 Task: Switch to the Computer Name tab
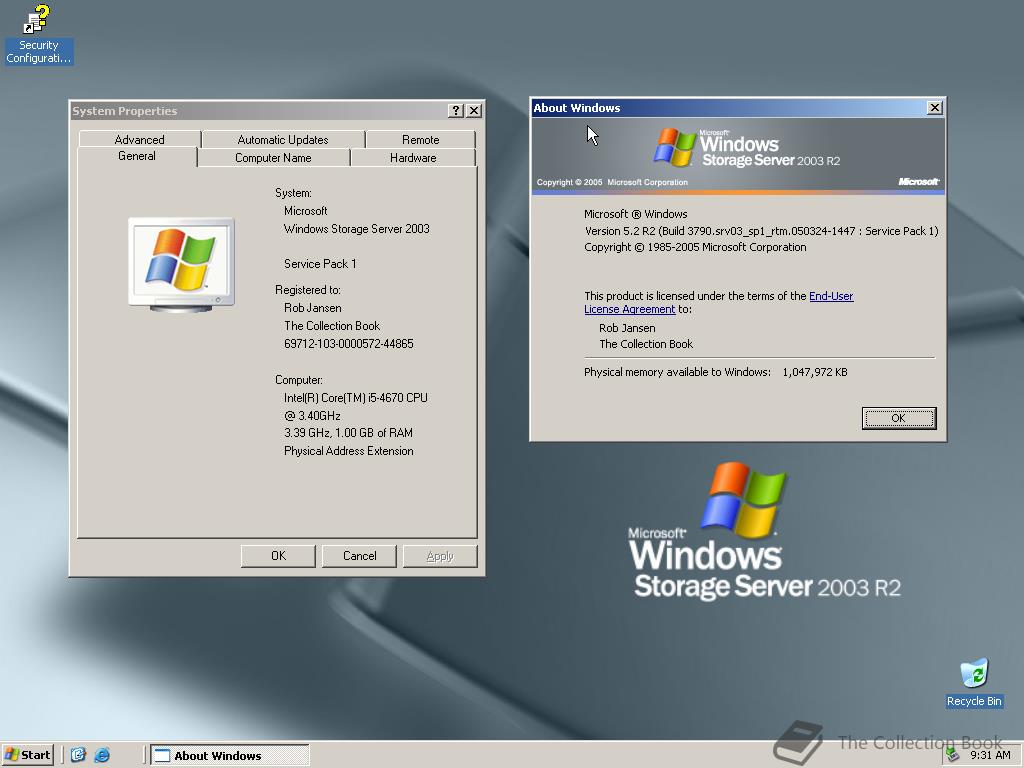coord(273,157)
